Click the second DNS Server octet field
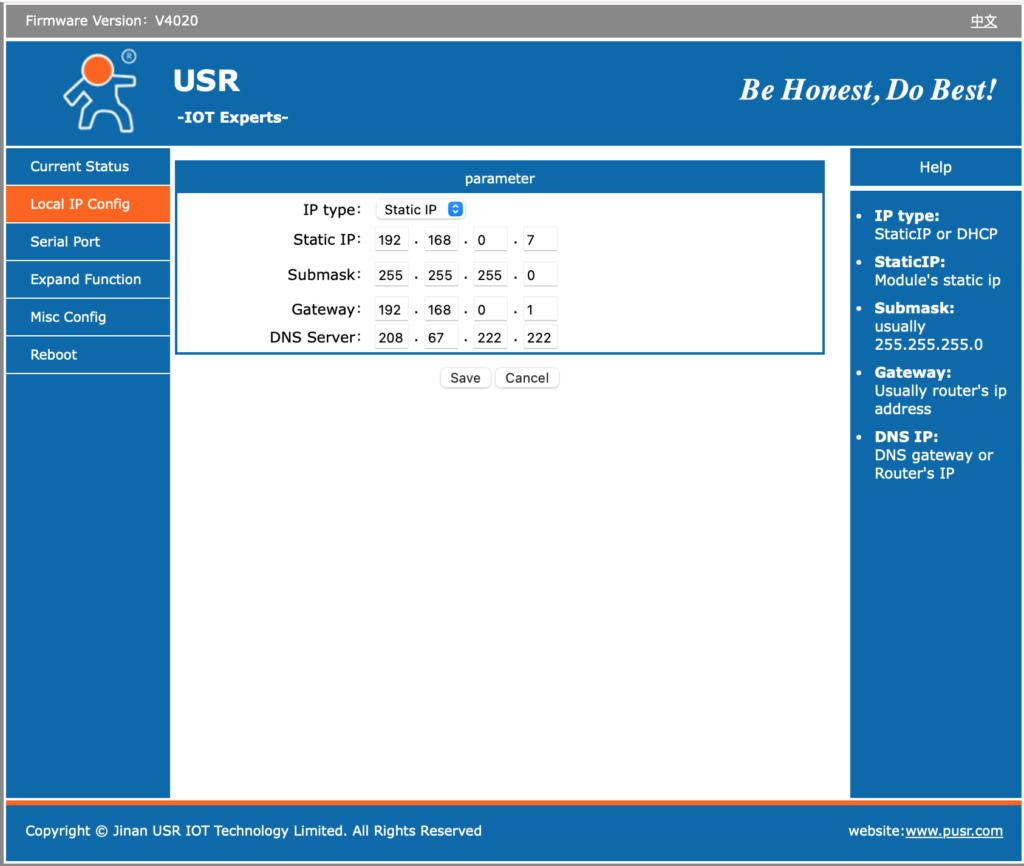This screenshot has width=1024, height=866. [441, 338]
